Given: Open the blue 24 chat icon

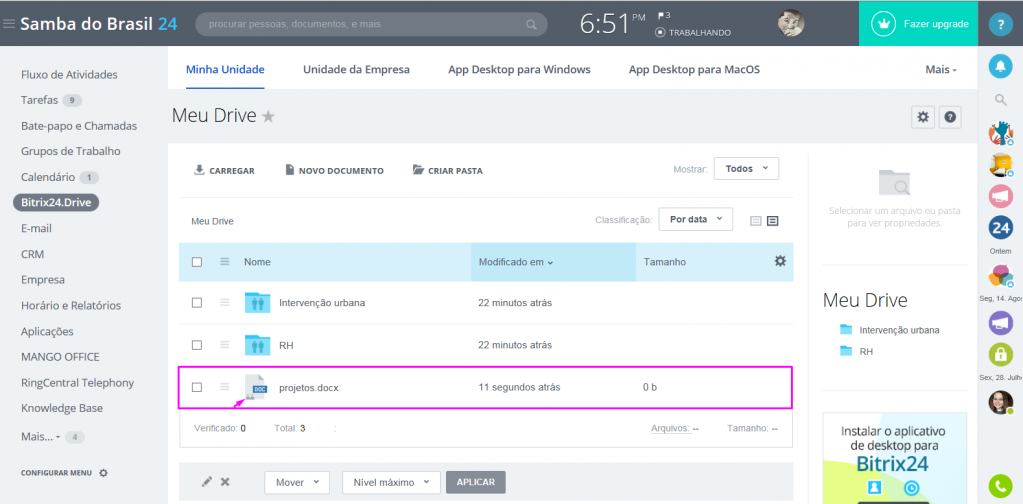Looking at the screenshot, I should pyautogui.click(x=1000, y=228).
